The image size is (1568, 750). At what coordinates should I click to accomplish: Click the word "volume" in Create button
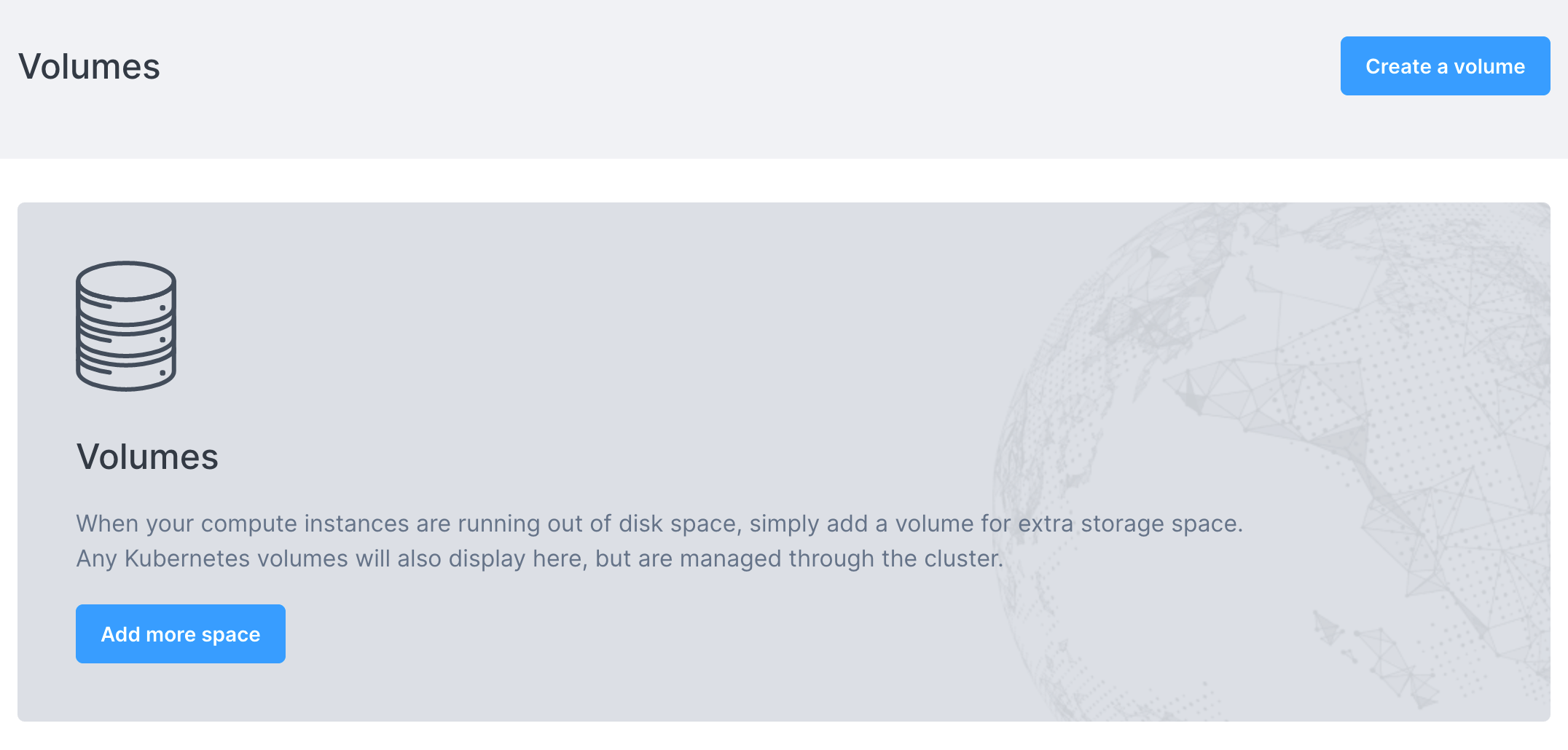click(1489, 66)
